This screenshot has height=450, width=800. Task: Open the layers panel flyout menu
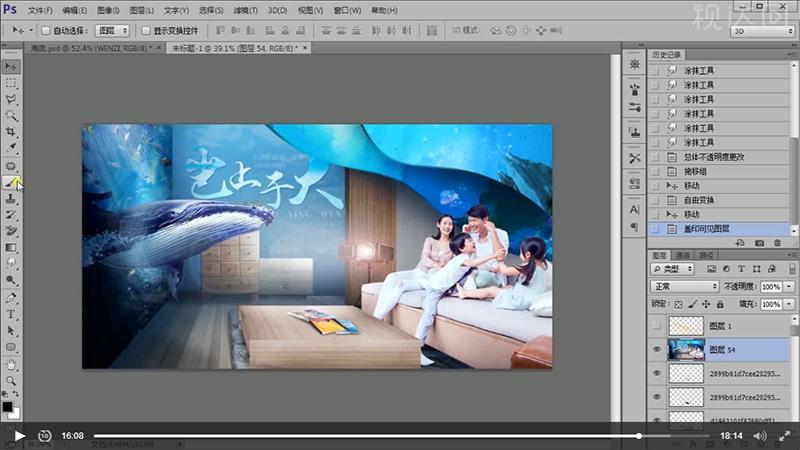point(792,255)
